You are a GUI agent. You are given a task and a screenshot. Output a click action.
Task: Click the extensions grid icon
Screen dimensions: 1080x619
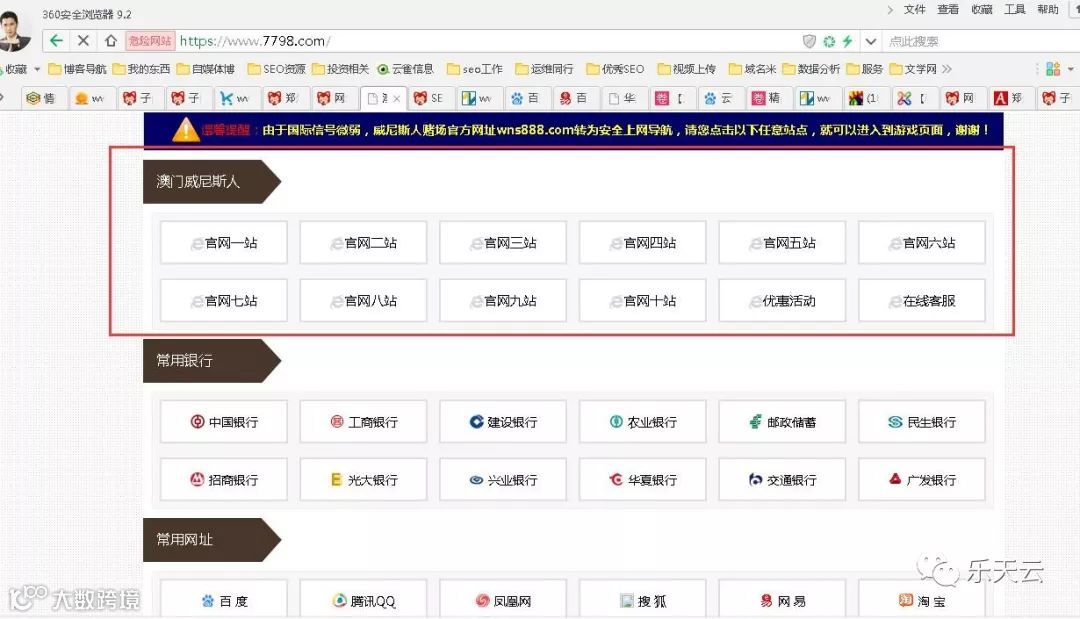pos(1053,69)
